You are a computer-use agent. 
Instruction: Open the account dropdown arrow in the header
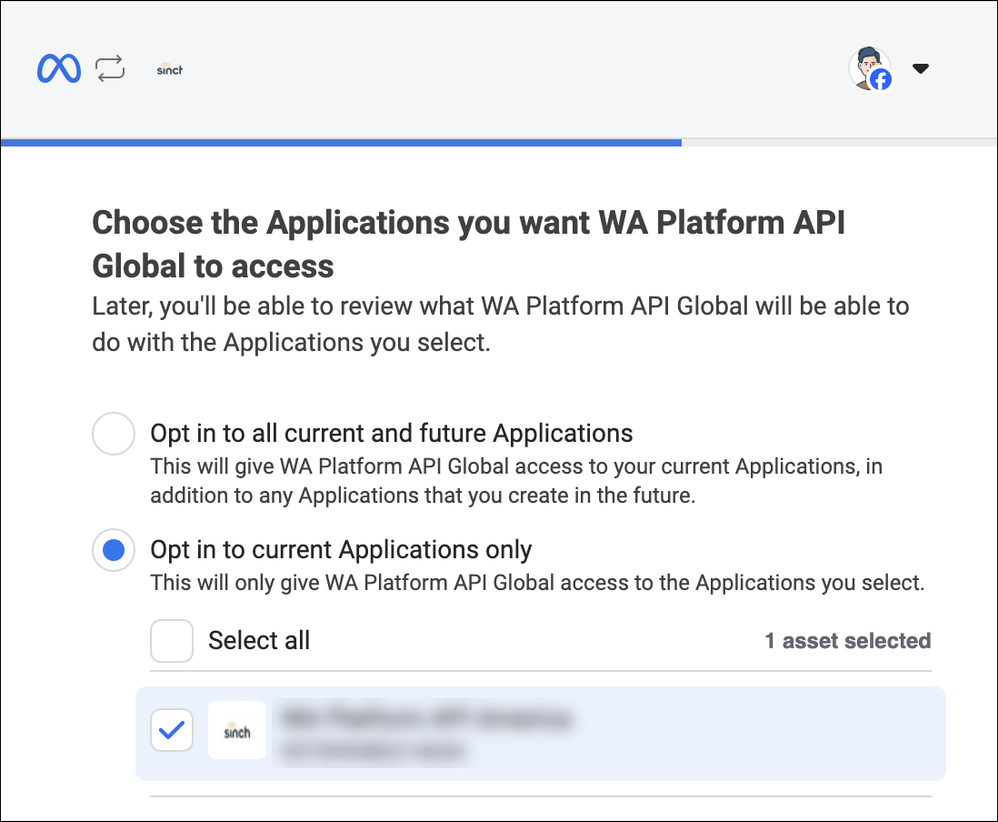point(920,68)
